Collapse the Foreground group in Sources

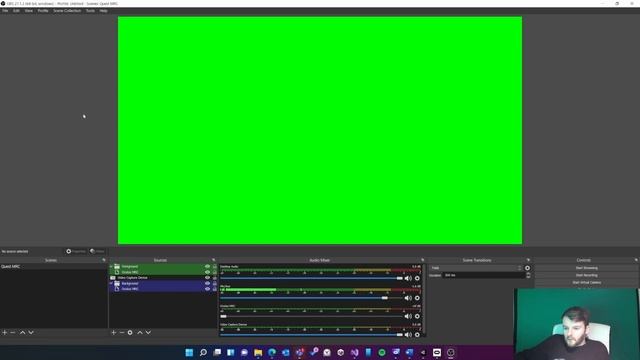111,267
